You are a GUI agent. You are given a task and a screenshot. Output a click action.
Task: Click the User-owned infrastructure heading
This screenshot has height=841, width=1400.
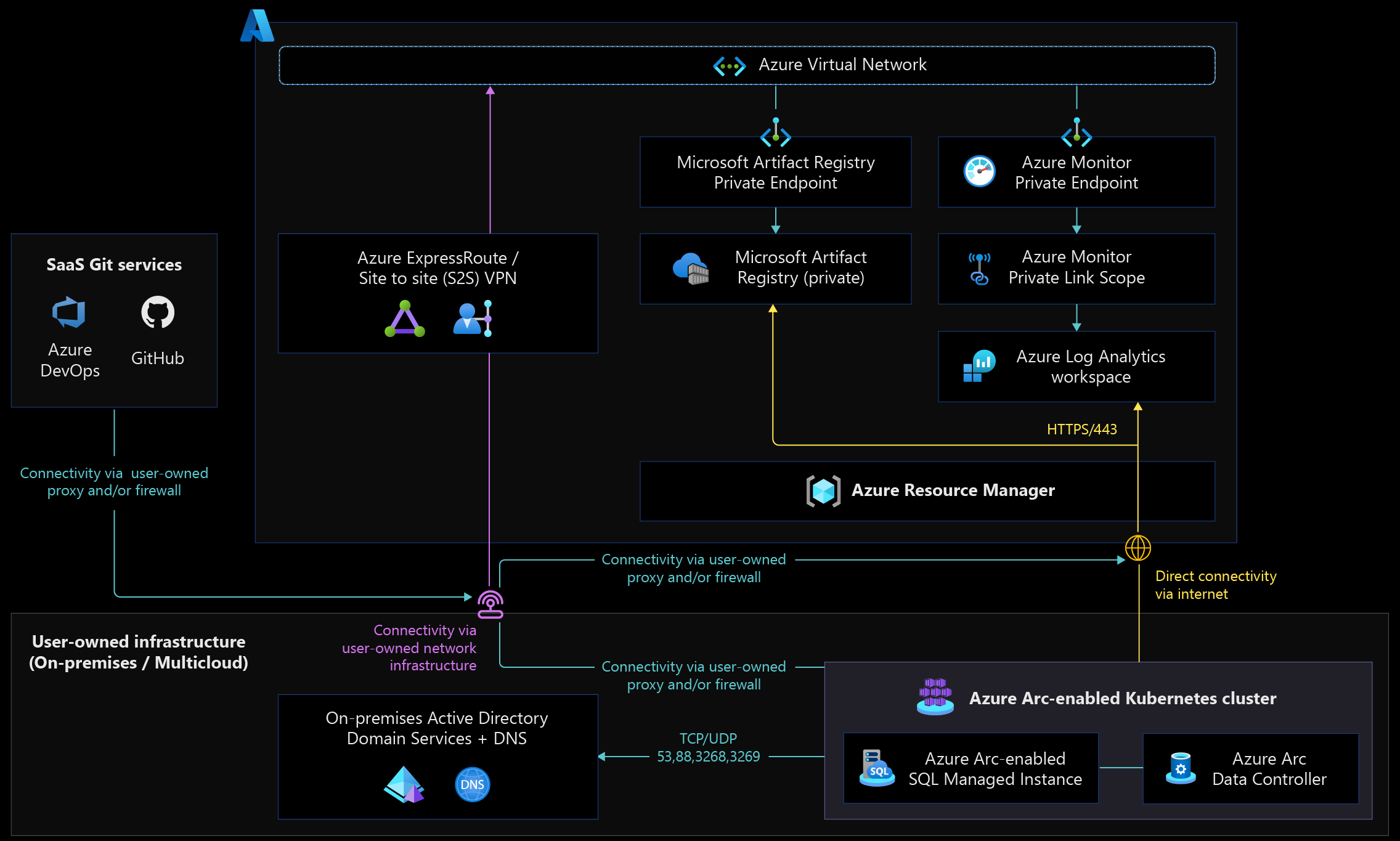[x=139, y=652]
